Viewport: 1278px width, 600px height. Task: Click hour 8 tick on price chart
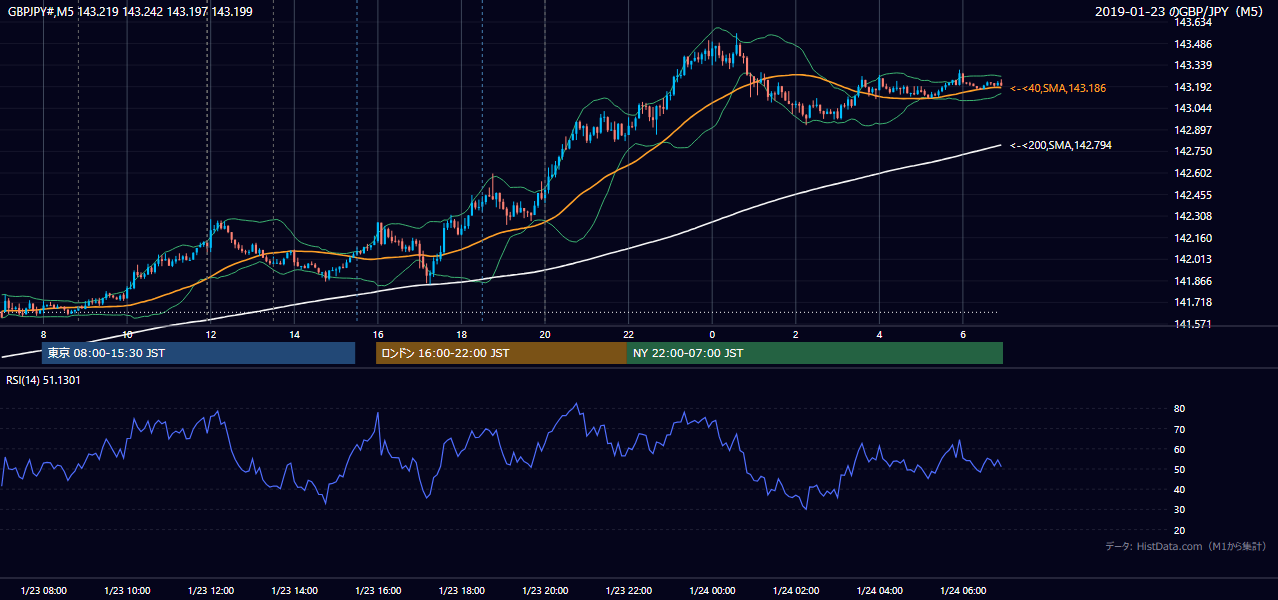[43, 334]
